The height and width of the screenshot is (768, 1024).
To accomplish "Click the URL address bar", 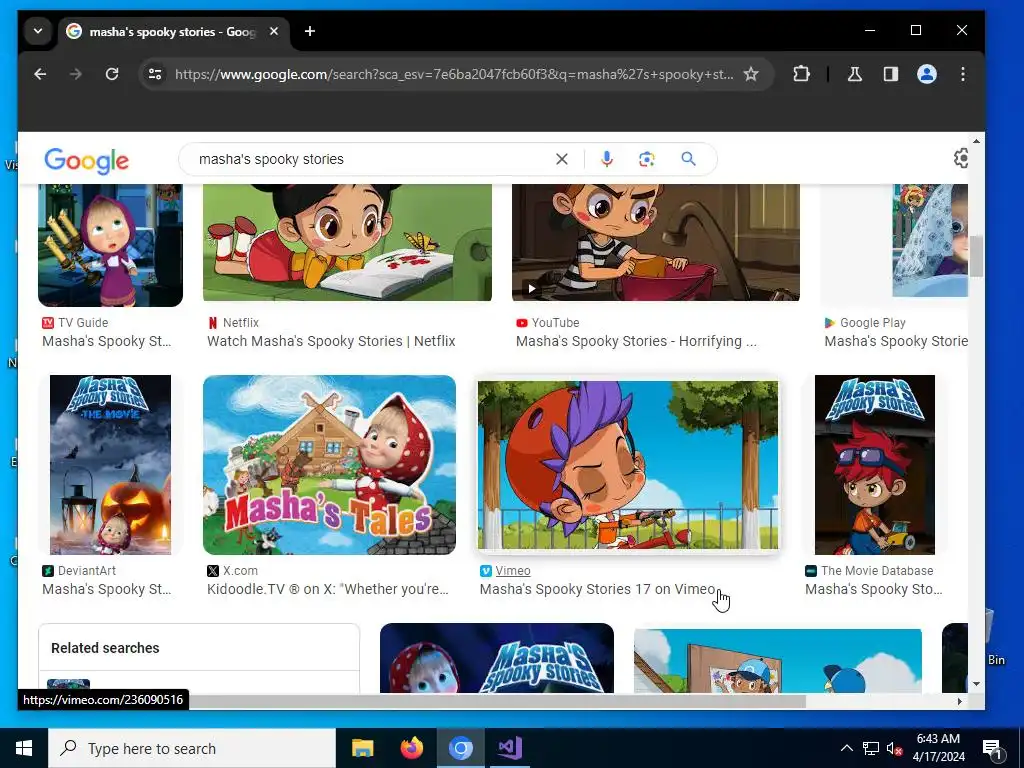I will (x=454, y=74).
